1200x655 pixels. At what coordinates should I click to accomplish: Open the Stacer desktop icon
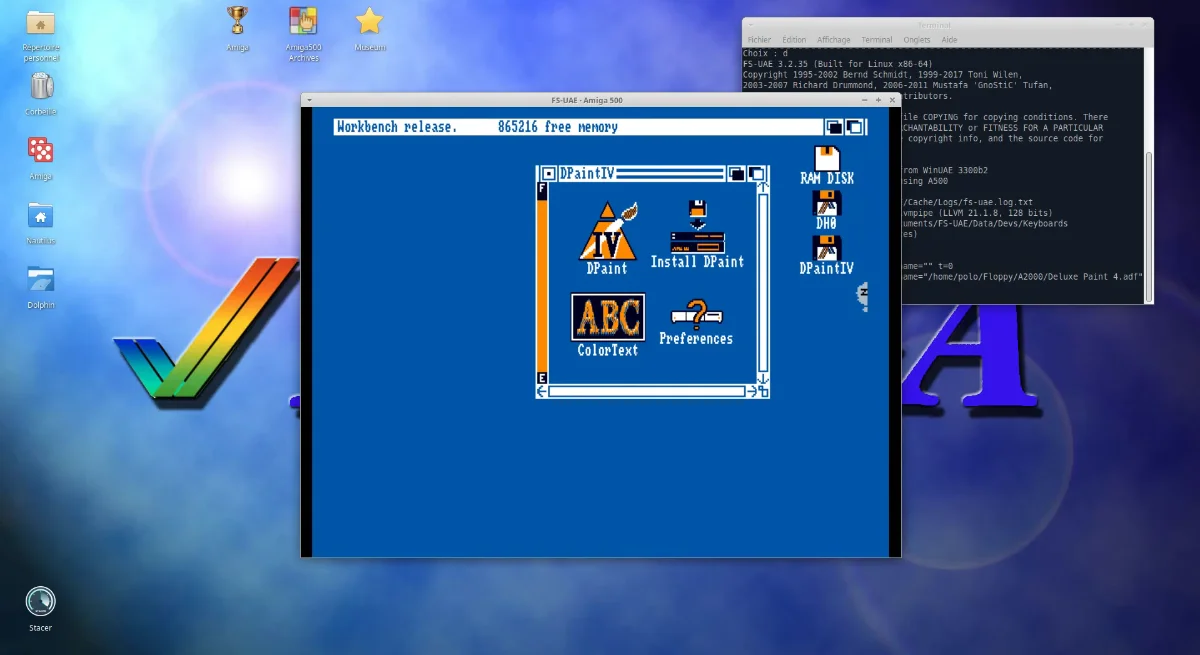point(40,608)
